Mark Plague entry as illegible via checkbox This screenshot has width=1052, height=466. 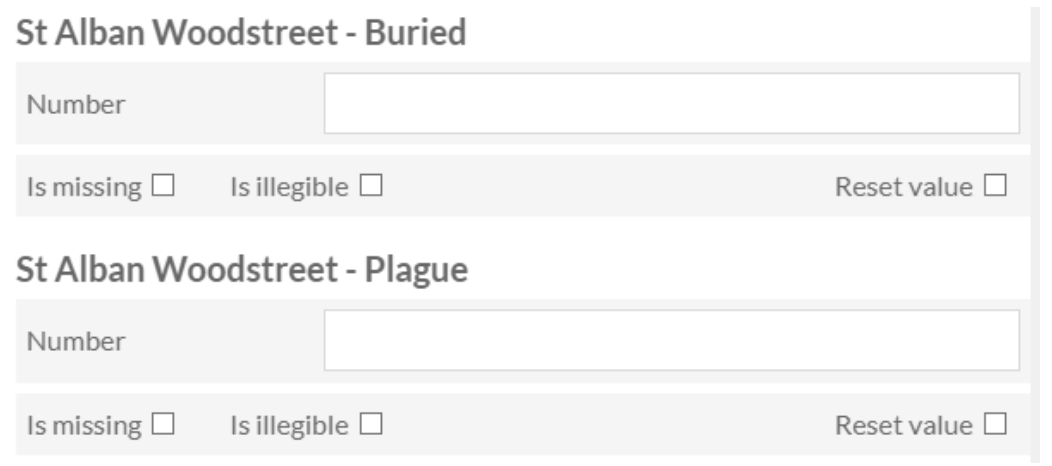[x=371, y=424]
